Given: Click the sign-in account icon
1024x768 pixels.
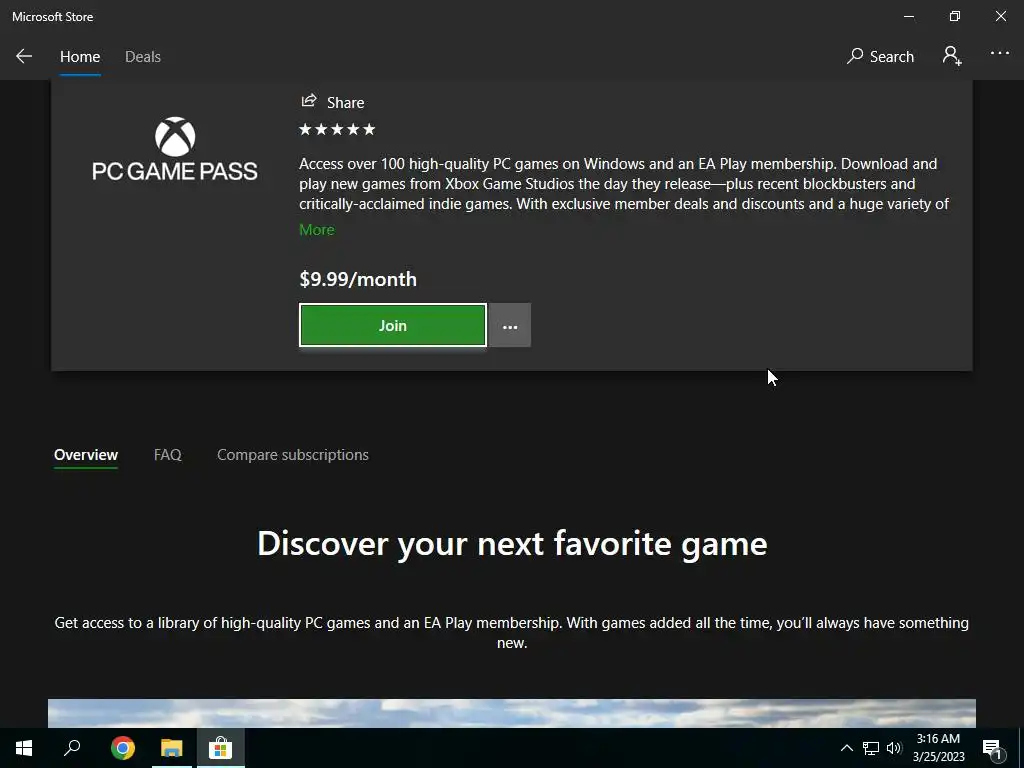Looking at the screenshot, I should coord(952,56).
